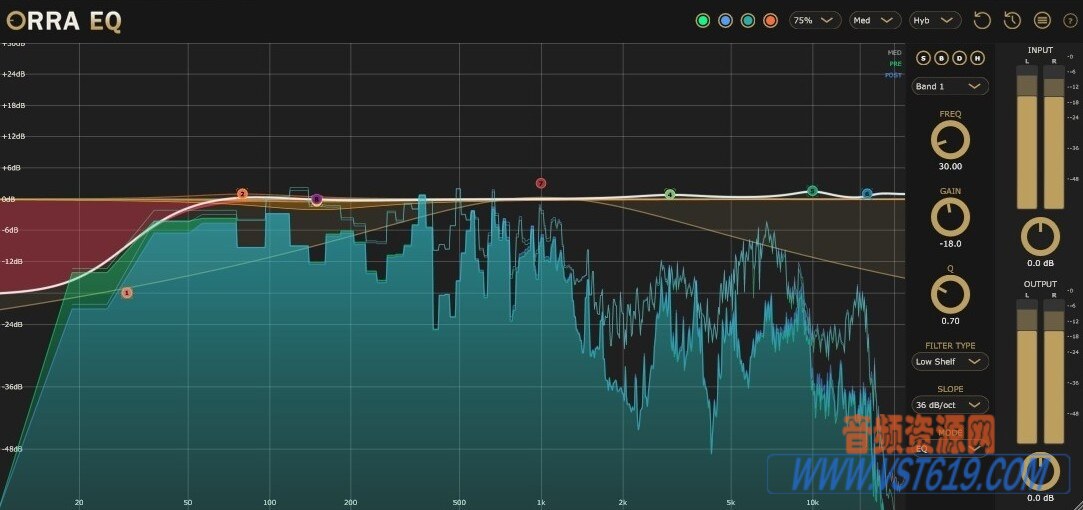
Task: Toggle the H band button
Action: pyautogui.click(x=977, y=58)
